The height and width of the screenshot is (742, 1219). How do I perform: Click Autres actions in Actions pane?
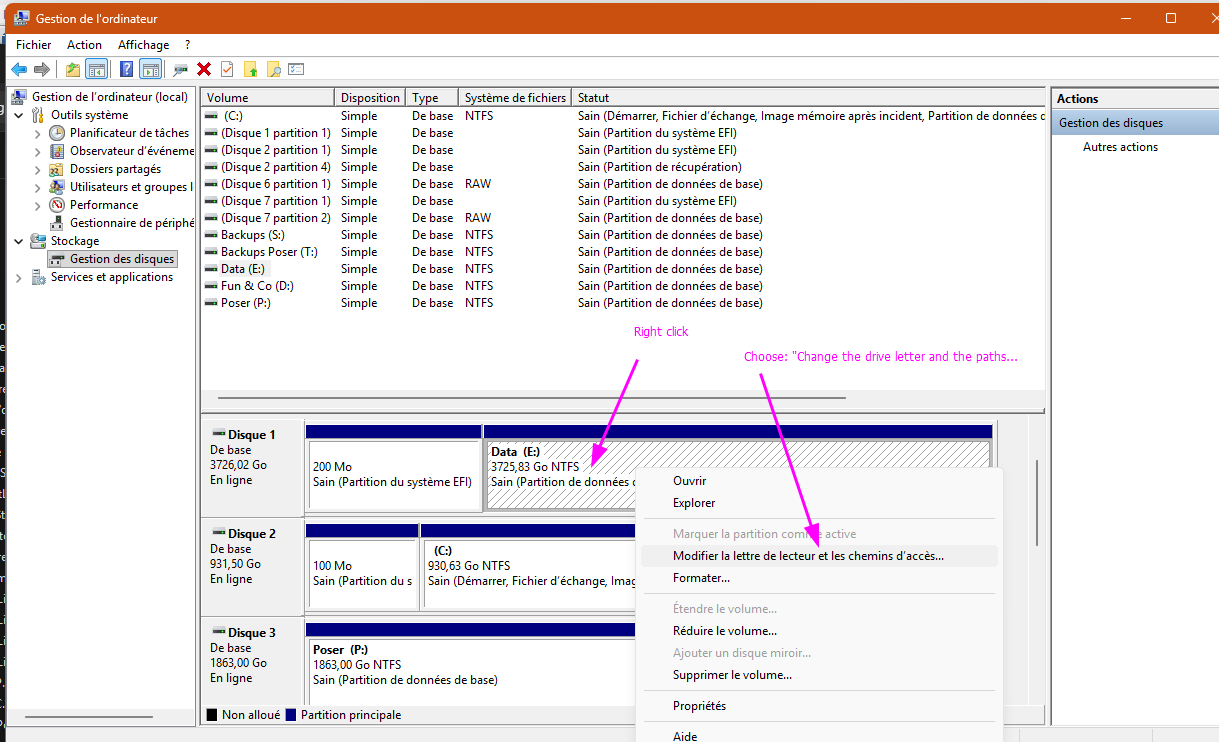pyautogui.click(x=1120, y=147)
